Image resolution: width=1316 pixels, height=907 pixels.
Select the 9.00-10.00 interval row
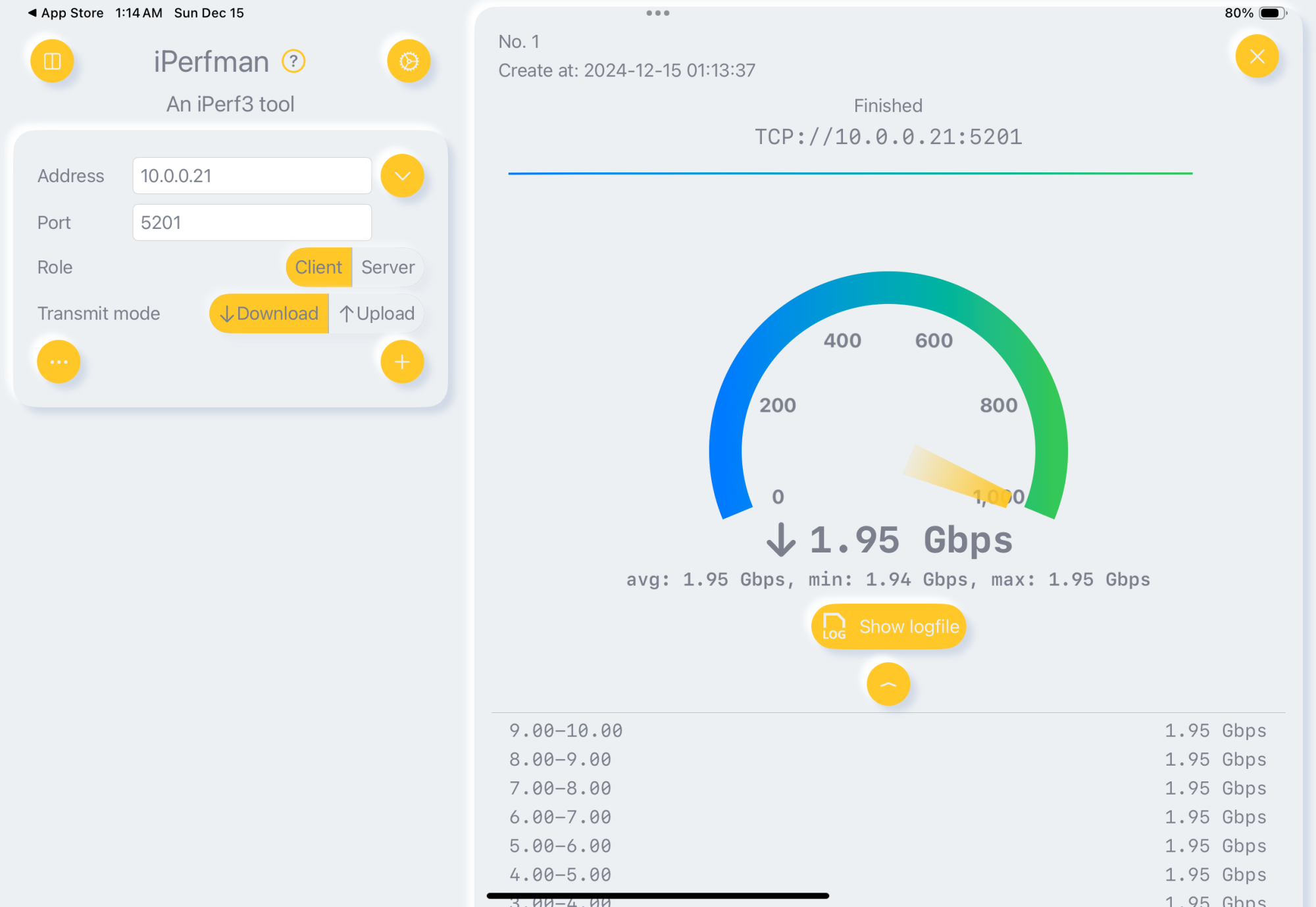(x=887, y=731)
